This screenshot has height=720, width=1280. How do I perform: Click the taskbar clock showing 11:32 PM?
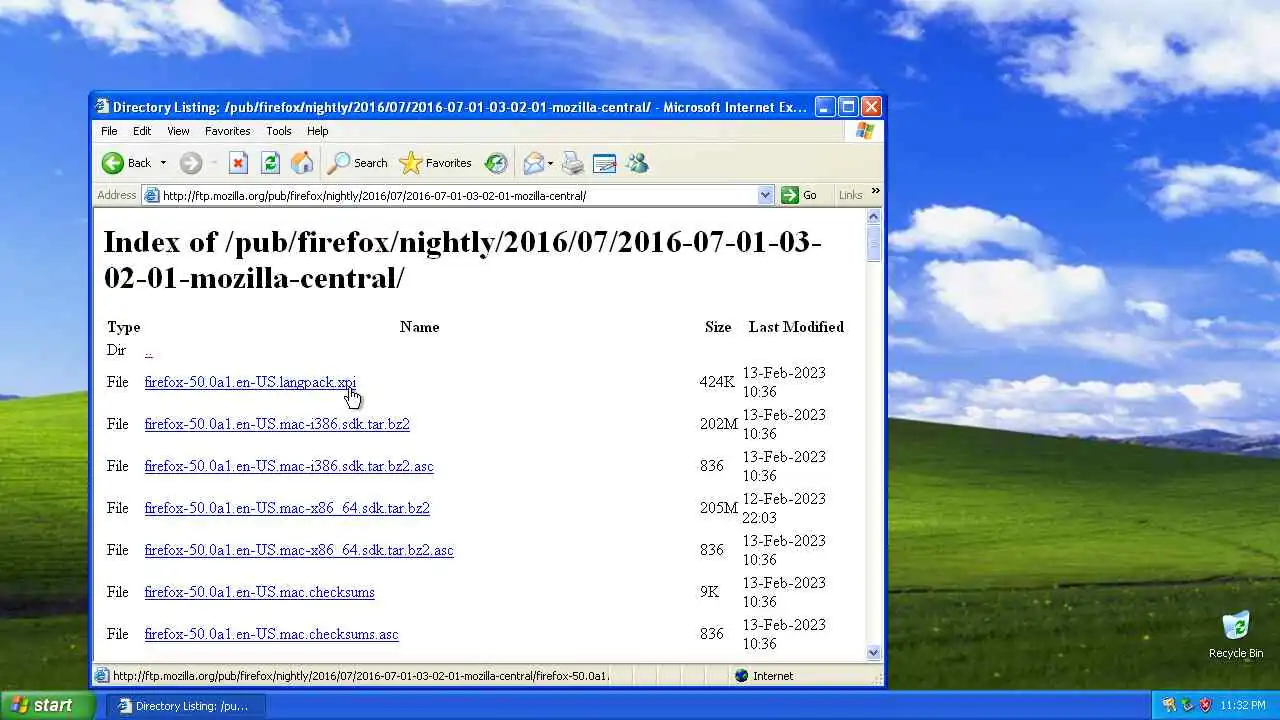coord(1243,705)
